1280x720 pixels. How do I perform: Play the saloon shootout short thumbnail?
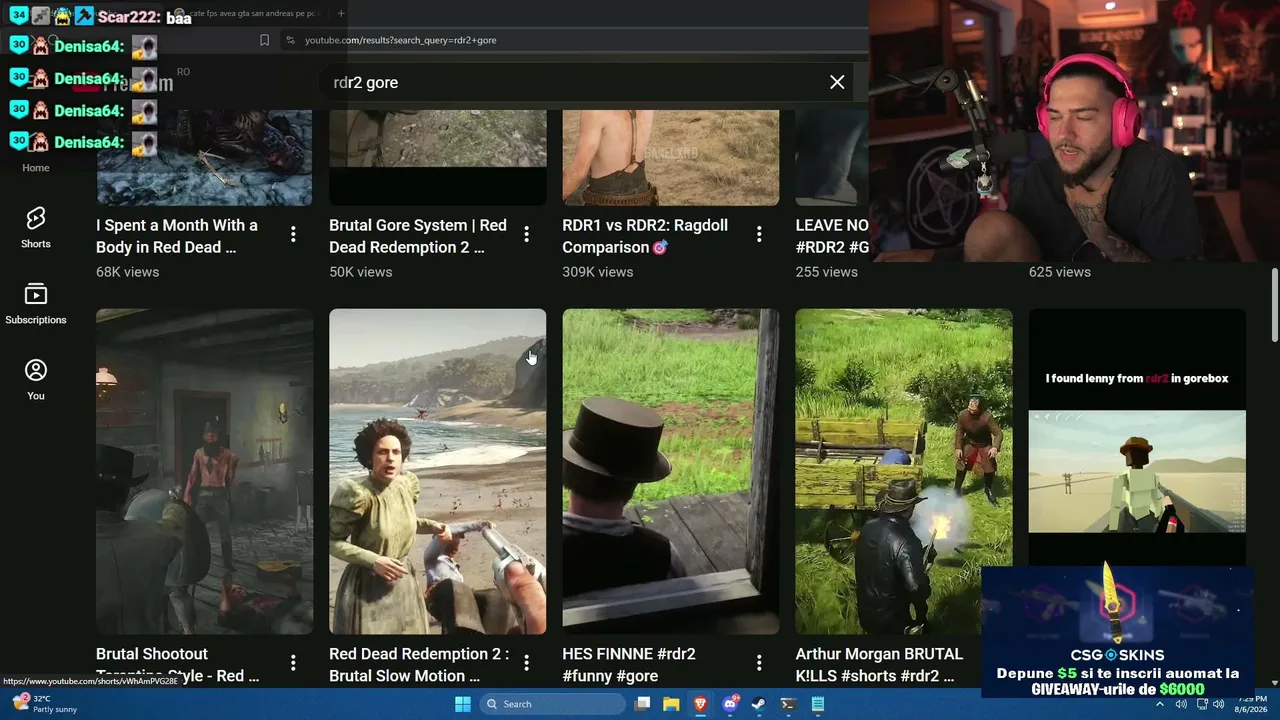coord(204,471)
